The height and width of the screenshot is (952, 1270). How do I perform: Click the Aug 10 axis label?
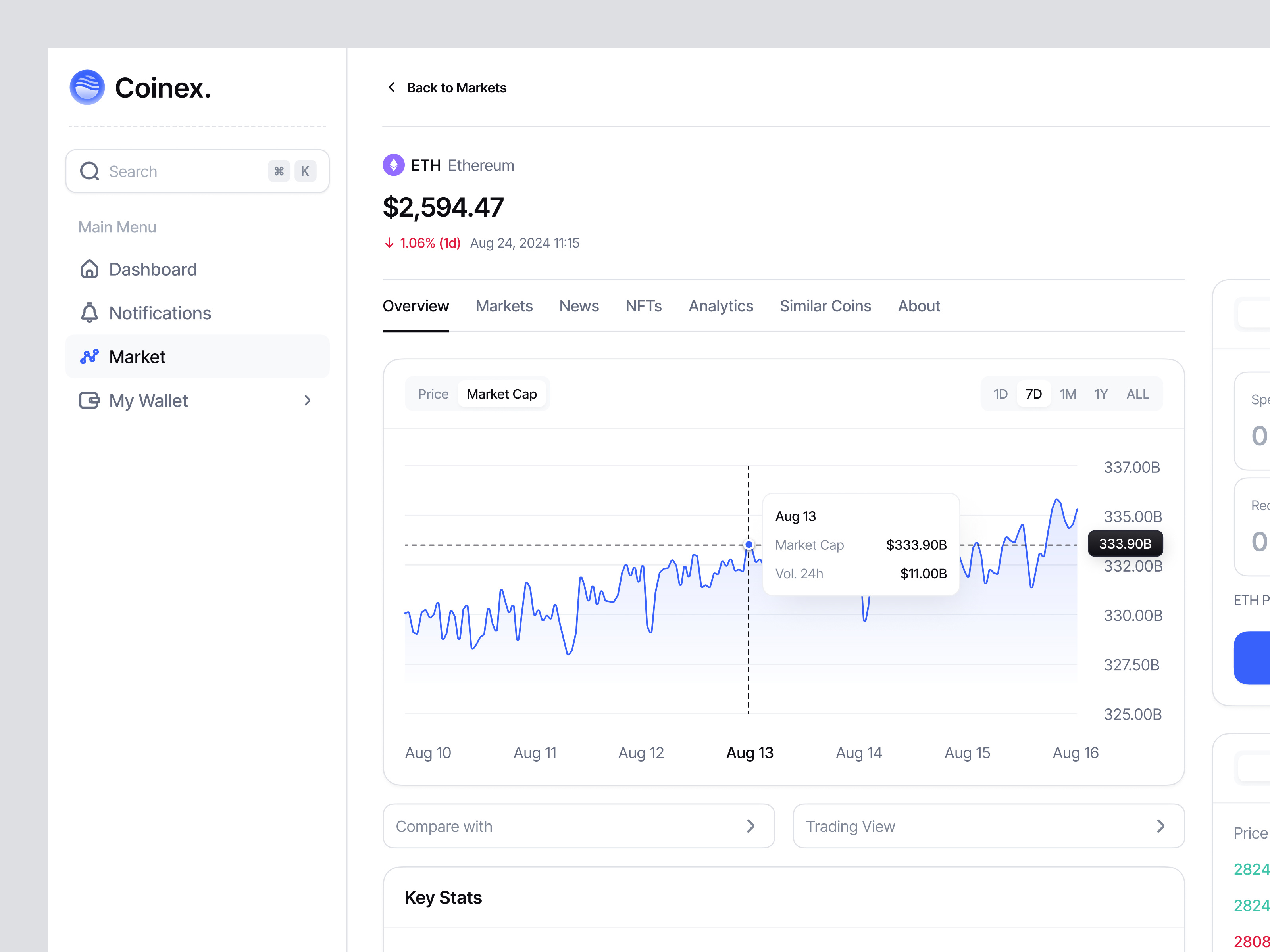[x=428, y=753]
